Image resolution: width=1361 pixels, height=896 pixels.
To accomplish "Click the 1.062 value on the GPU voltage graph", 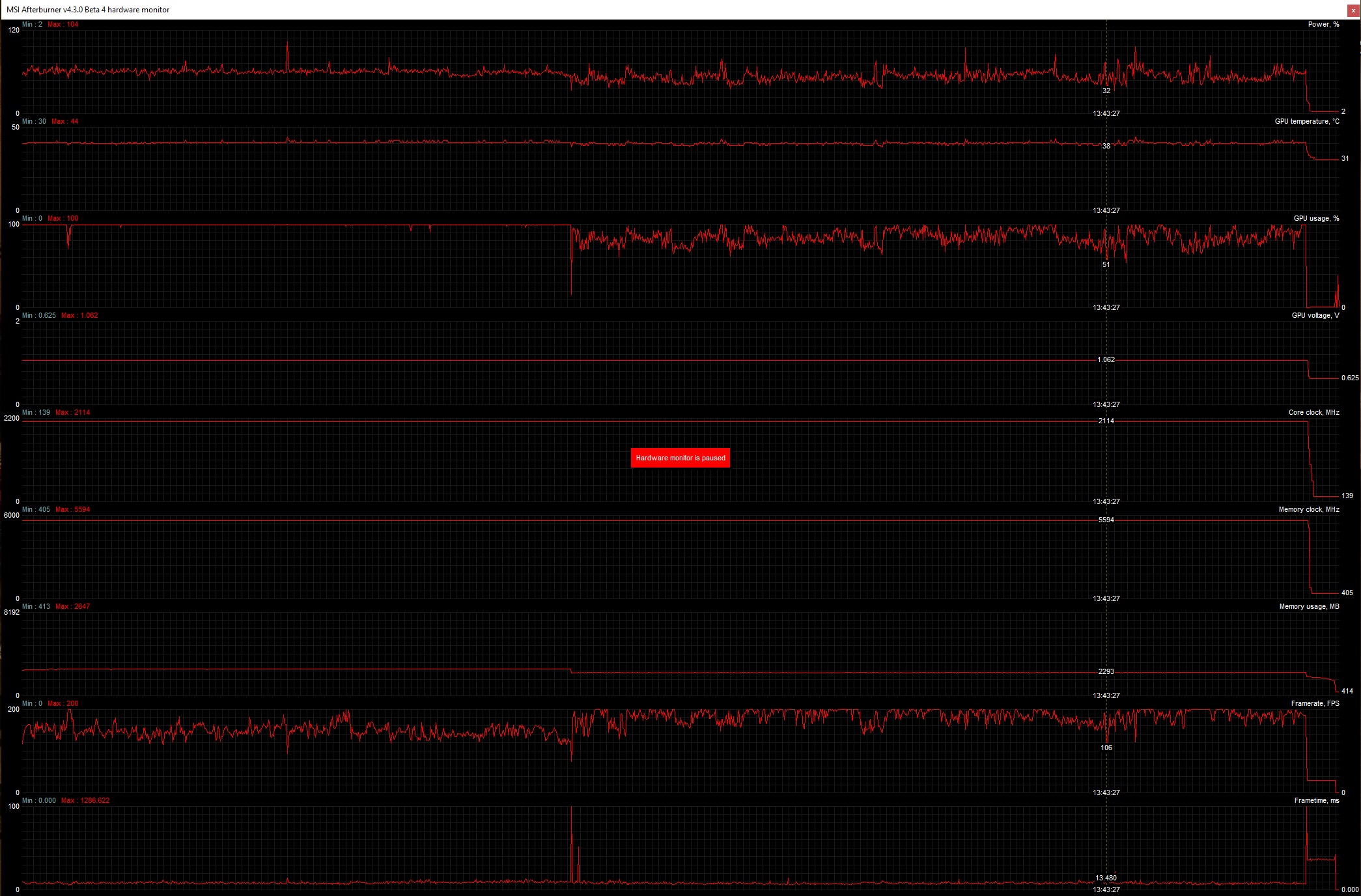I will (x=1106, y=360).
